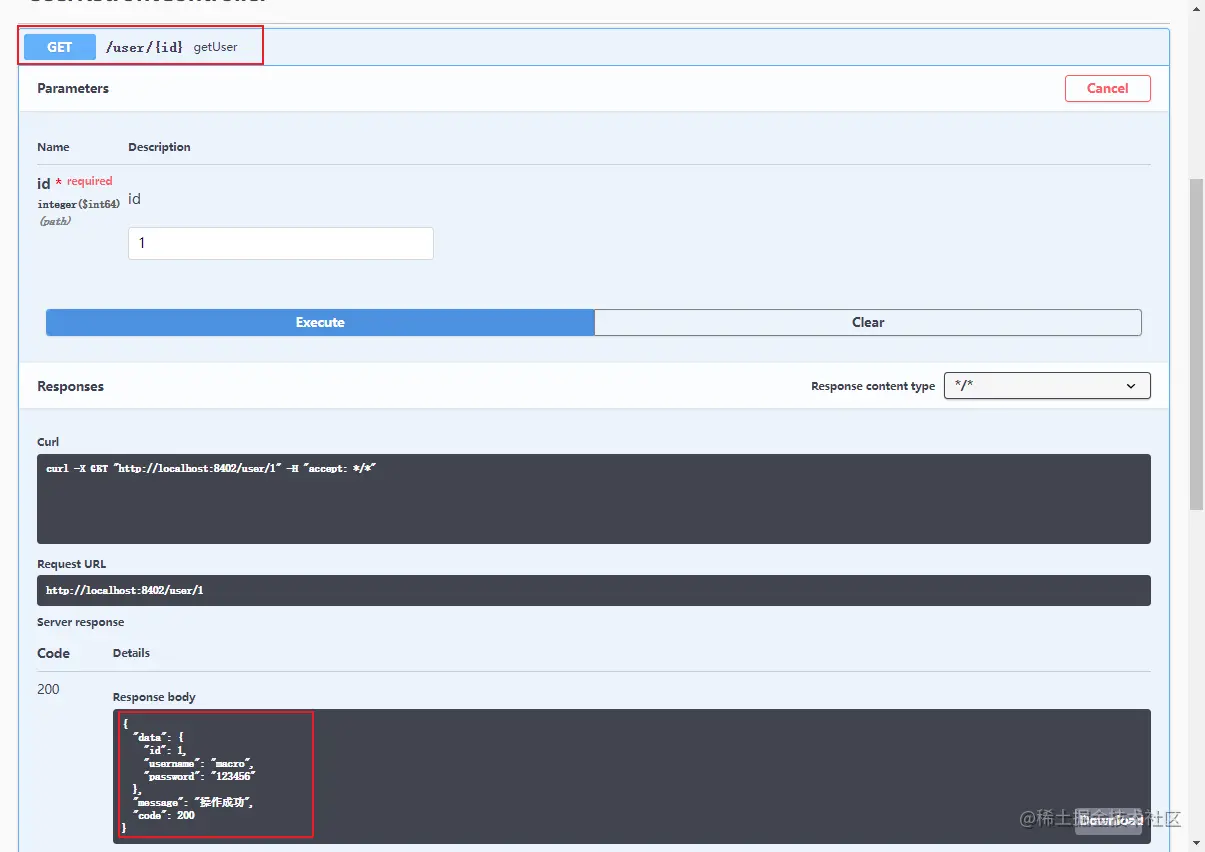
Task: Open the Response content type dropdown
Action: pyautogui.click(x=1047, y=386)
